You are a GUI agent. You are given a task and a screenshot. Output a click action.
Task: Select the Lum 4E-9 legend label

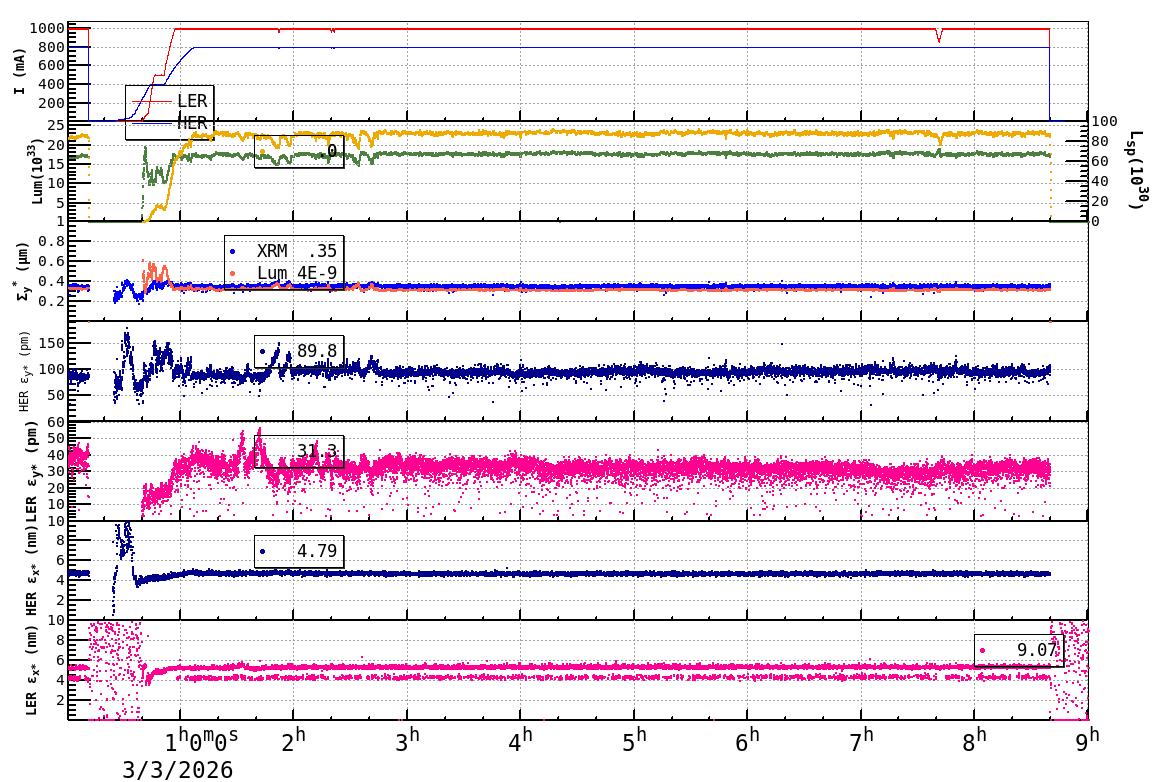[284, 273]
